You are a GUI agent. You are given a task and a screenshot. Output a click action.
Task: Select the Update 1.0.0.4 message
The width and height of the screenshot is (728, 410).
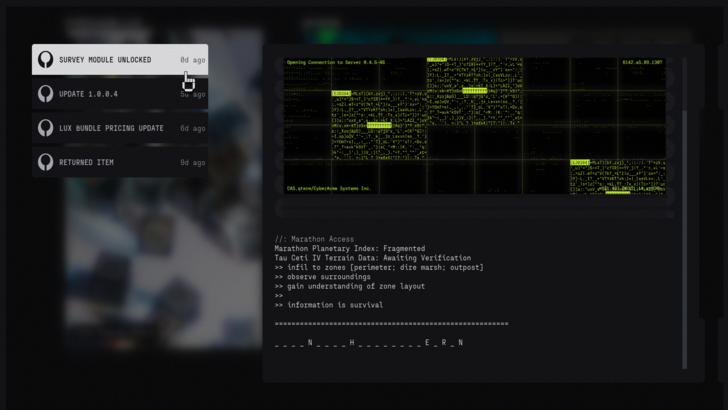tap(88, 94)
